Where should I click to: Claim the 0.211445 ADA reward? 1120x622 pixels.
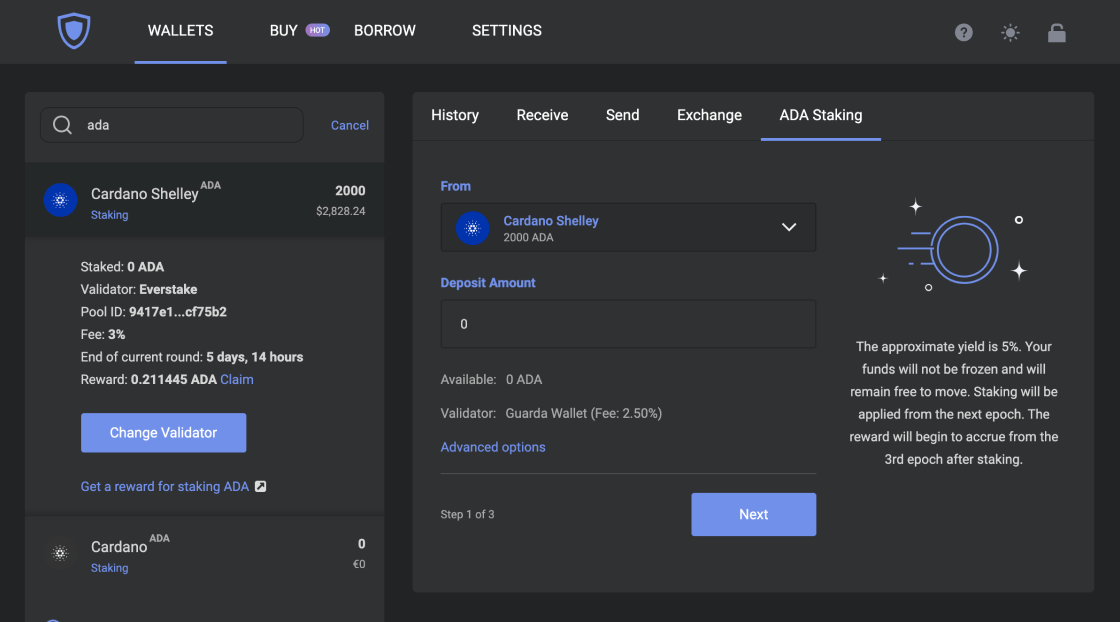click(236, 379)
